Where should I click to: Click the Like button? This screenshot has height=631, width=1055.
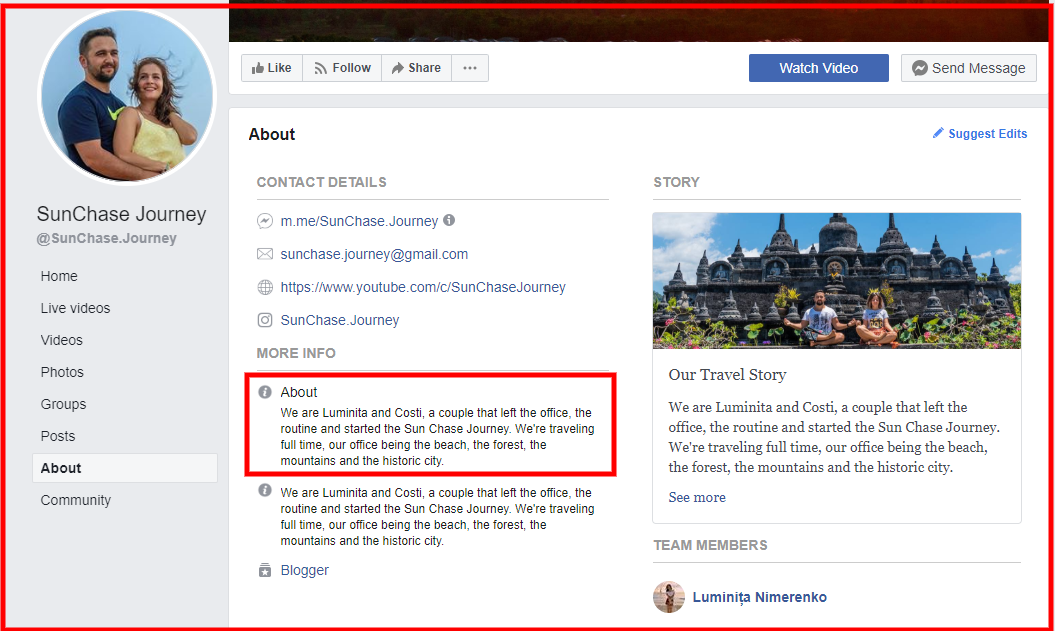point(272,68)
